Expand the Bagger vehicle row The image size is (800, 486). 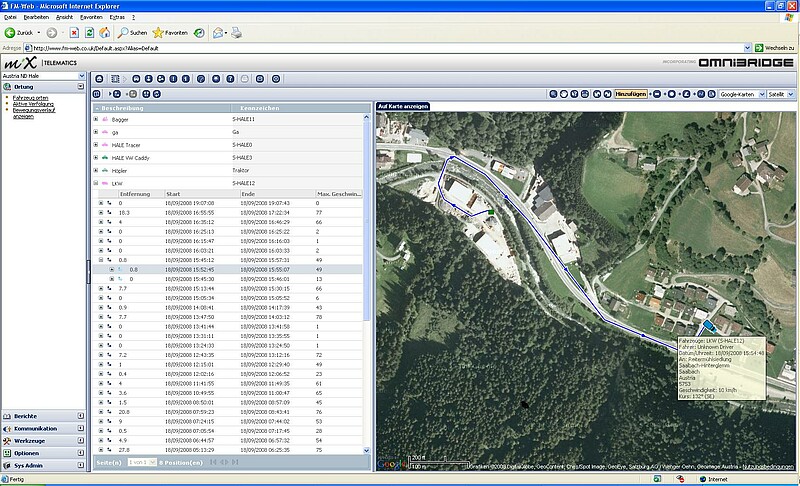(x=95, y=119)
